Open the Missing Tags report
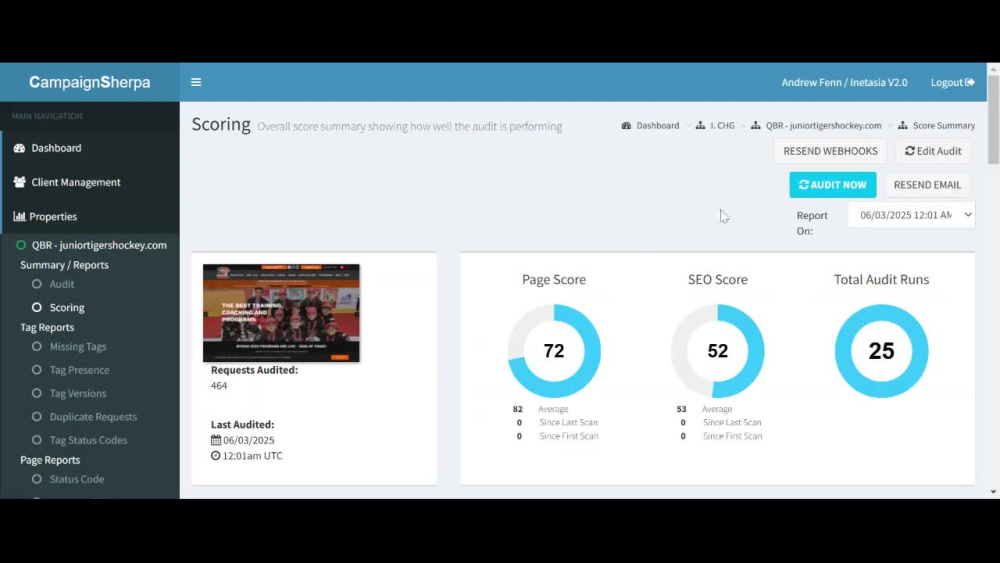Image resolution: width=1000 pixels, height=563 pixels. 78,346
